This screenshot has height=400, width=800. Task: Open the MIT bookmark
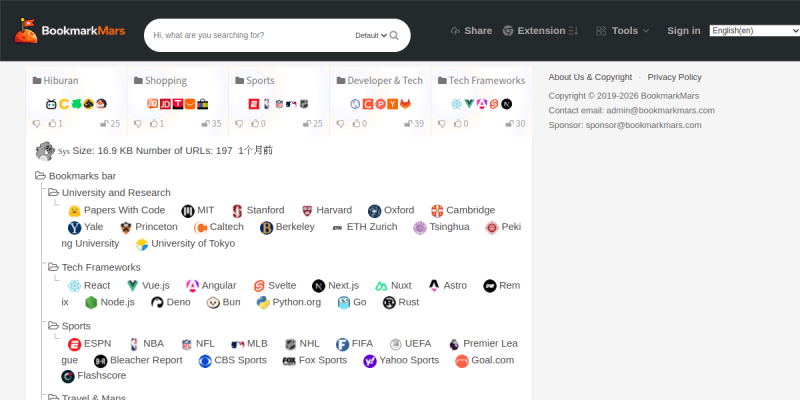(198, 210)
